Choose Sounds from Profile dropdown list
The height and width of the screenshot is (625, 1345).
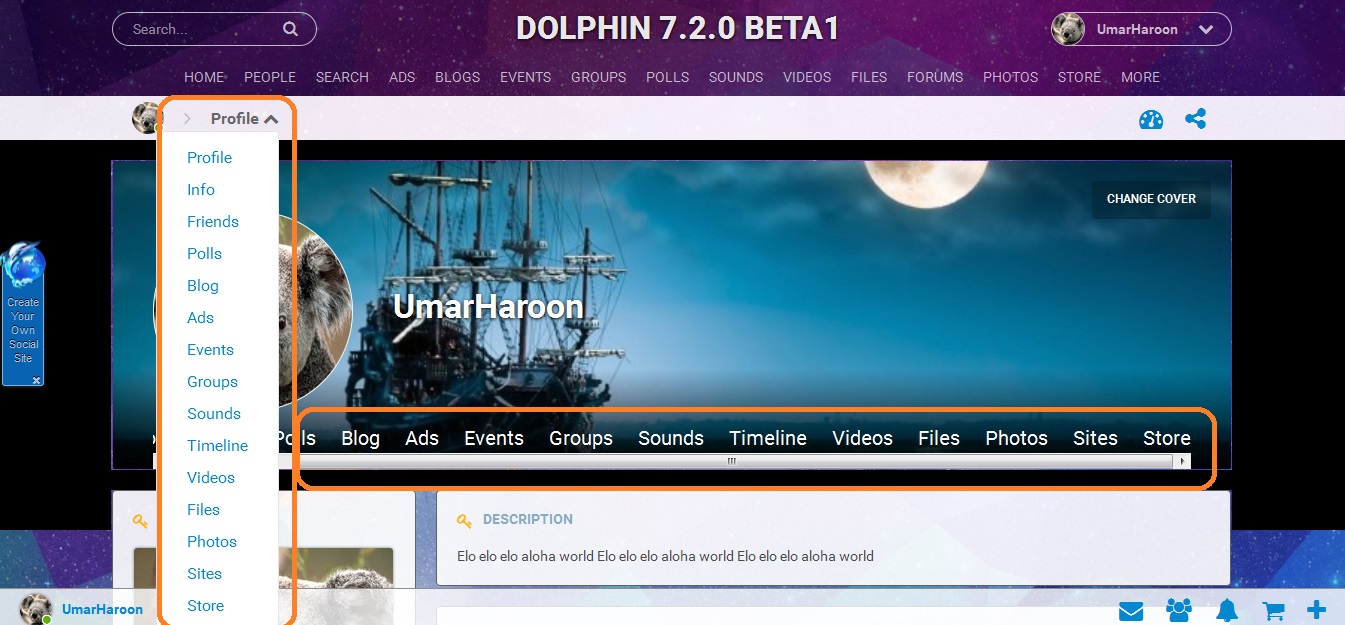(x=213, y=414)
